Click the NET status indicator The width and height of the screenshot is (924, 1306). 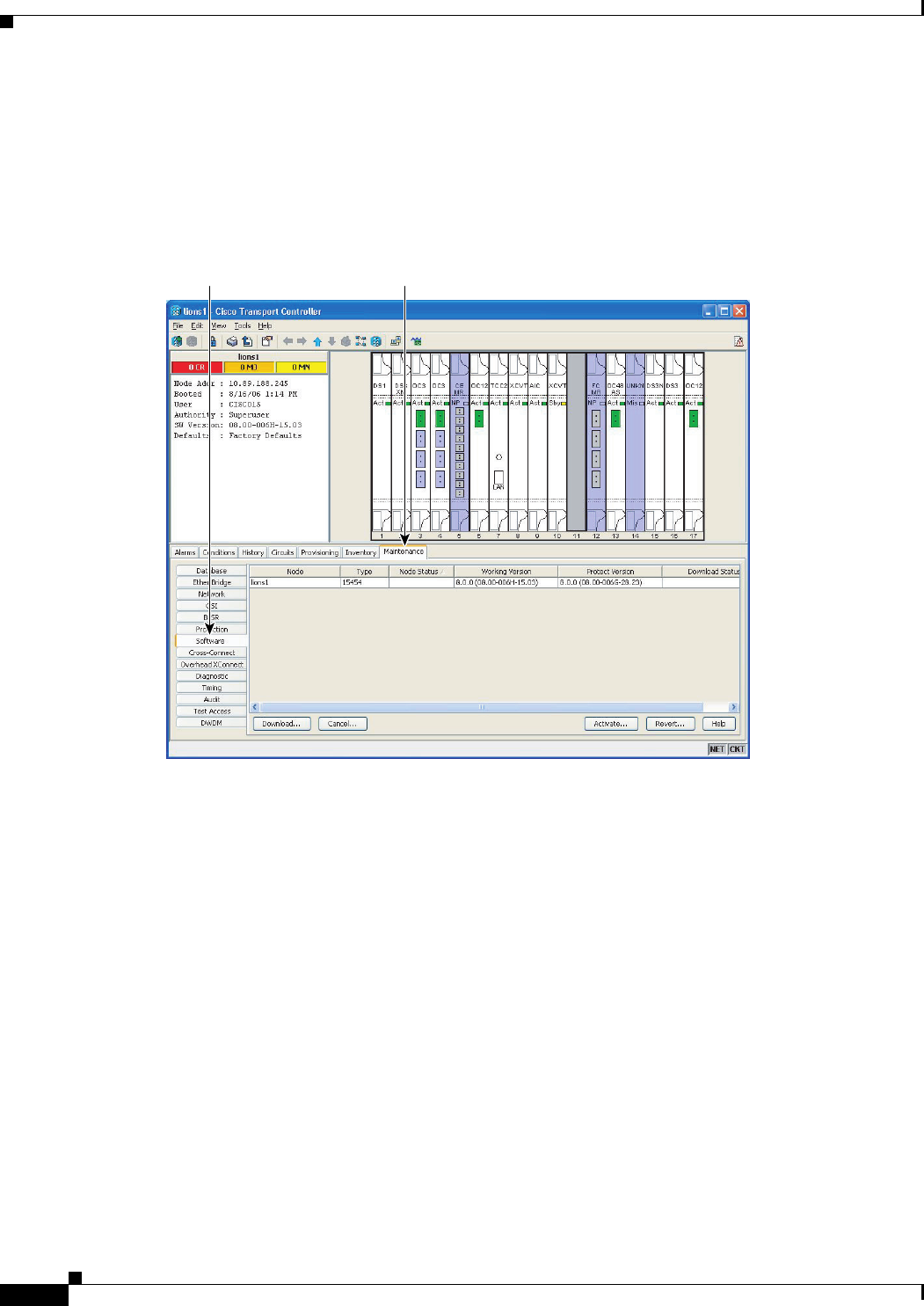pos(717,749)
